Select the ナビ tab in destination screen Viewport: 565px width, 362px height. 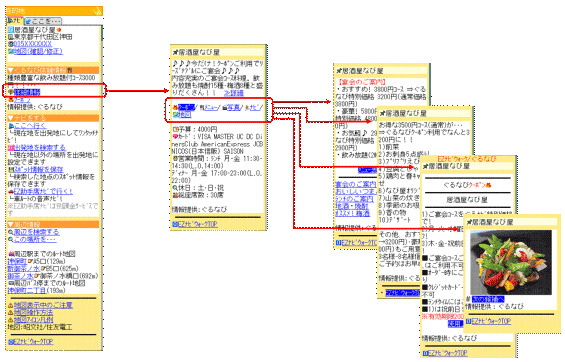click(15, 21)
